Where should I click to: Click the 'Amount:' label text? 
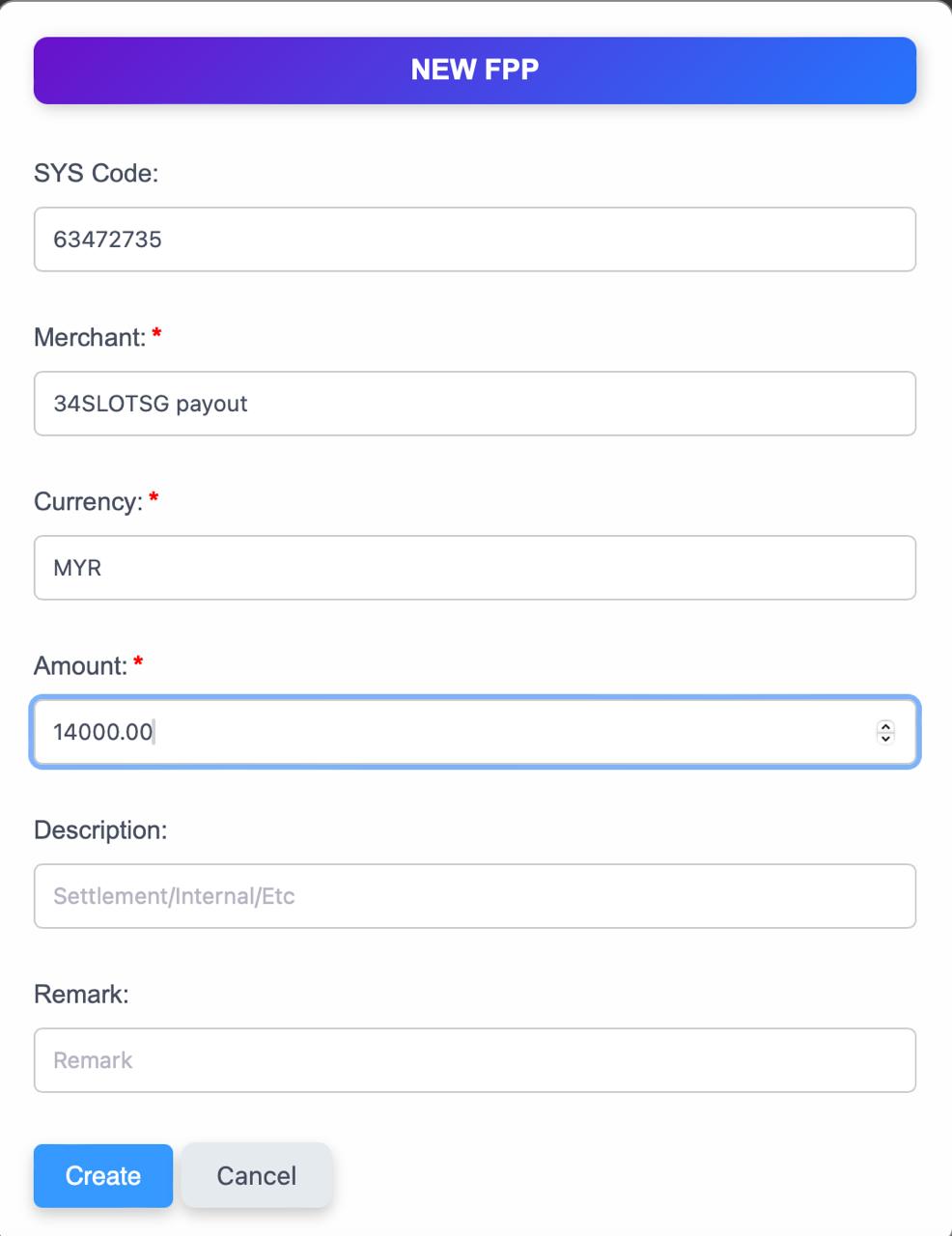(80, 665)
